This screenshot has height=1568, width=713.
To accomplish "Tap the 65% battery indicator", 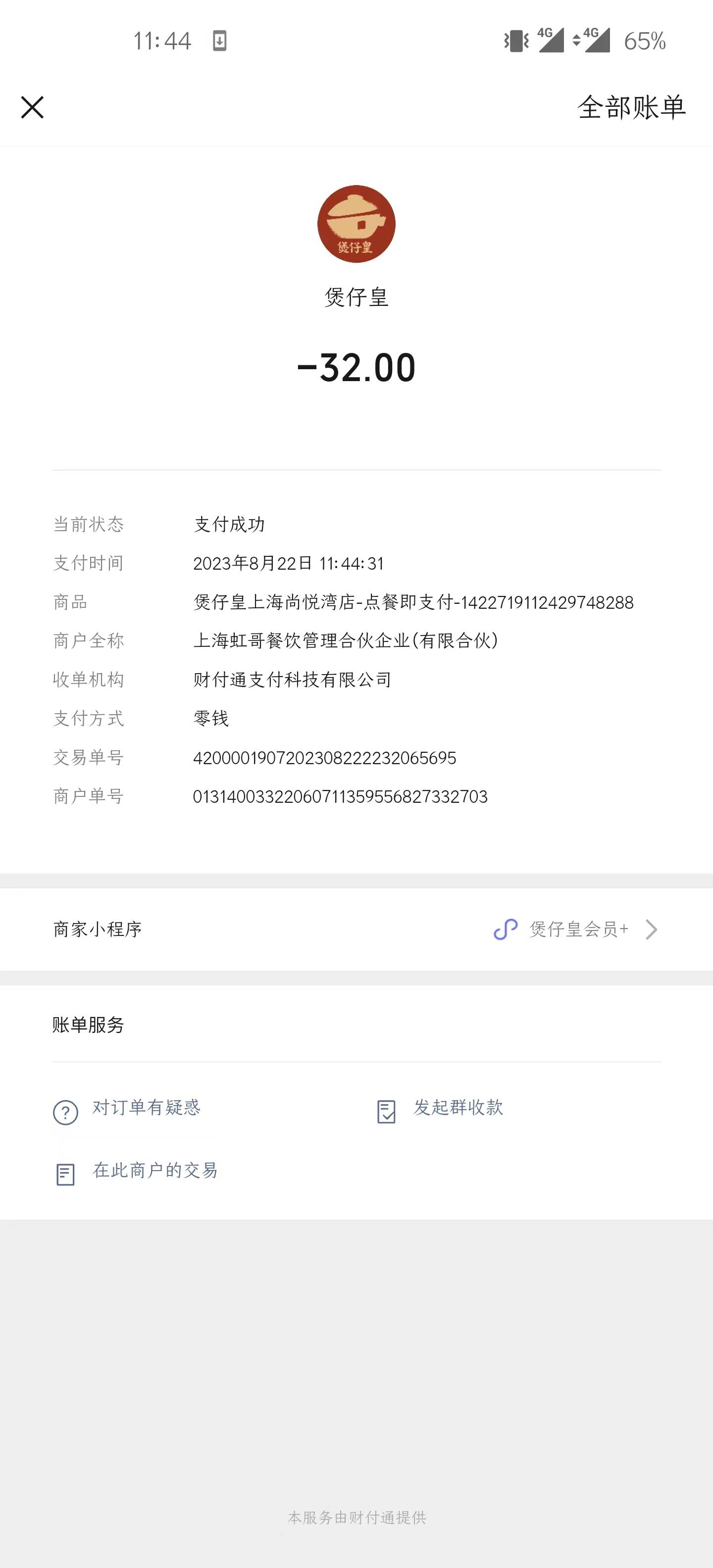I will coord(645,42).
